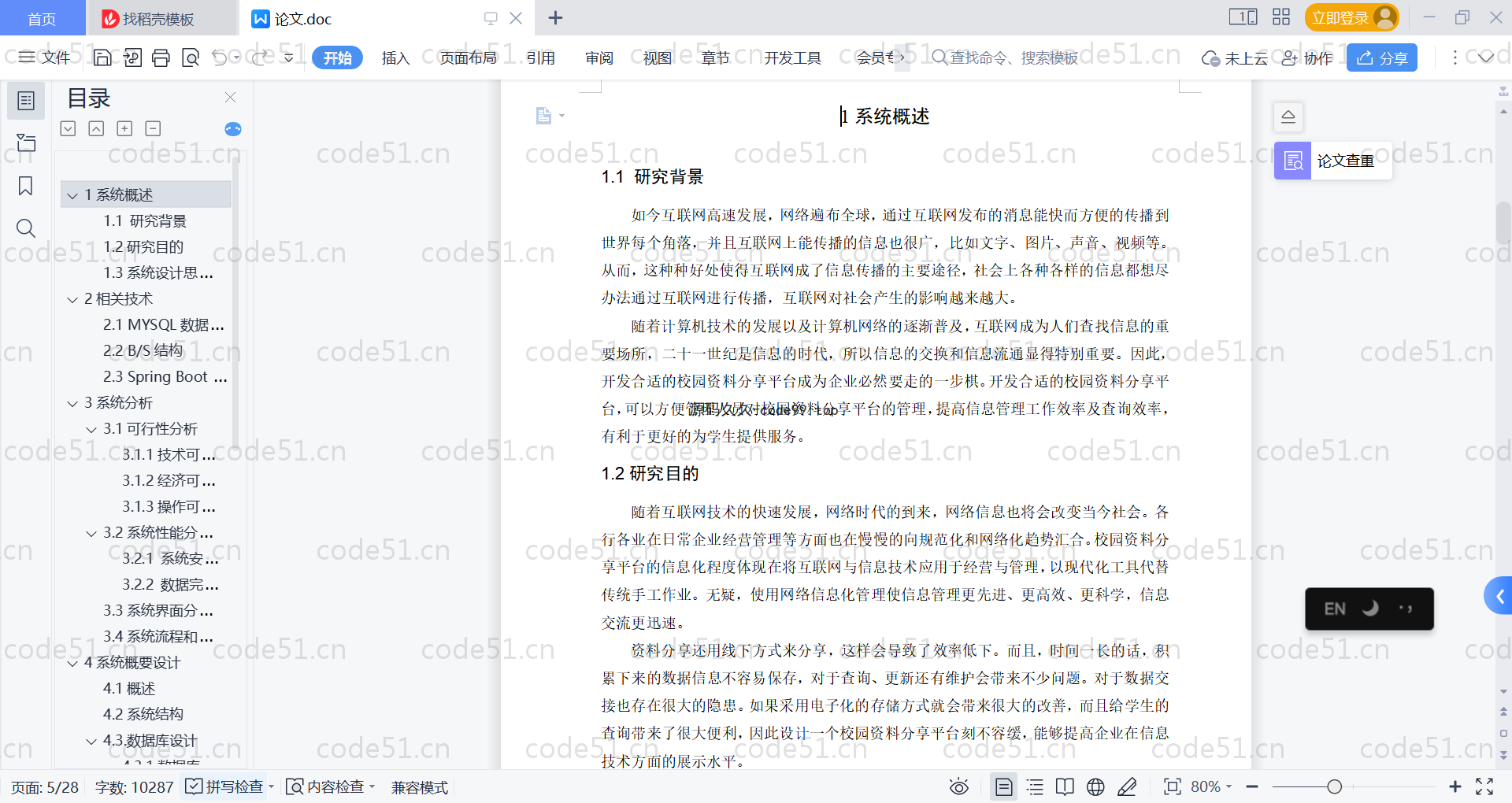
Task: Open the 审阅 ribbon tab
Action: coord(599,58)
